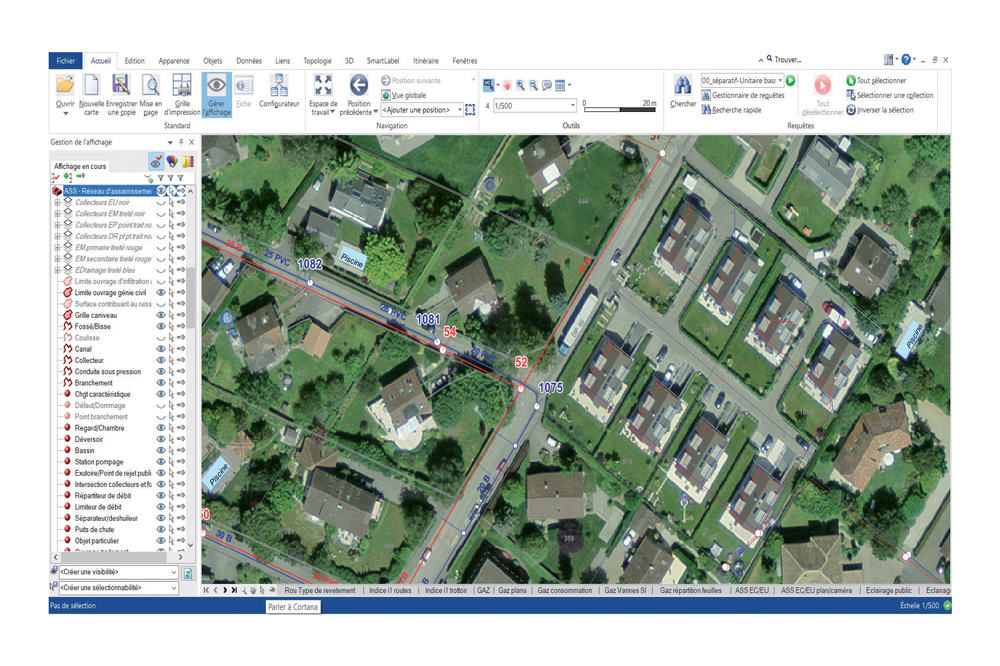Expand Collecteurs EU noir tree node
Image resolution: width=1000 pixels, height=666 pixels.
(57, 203)
